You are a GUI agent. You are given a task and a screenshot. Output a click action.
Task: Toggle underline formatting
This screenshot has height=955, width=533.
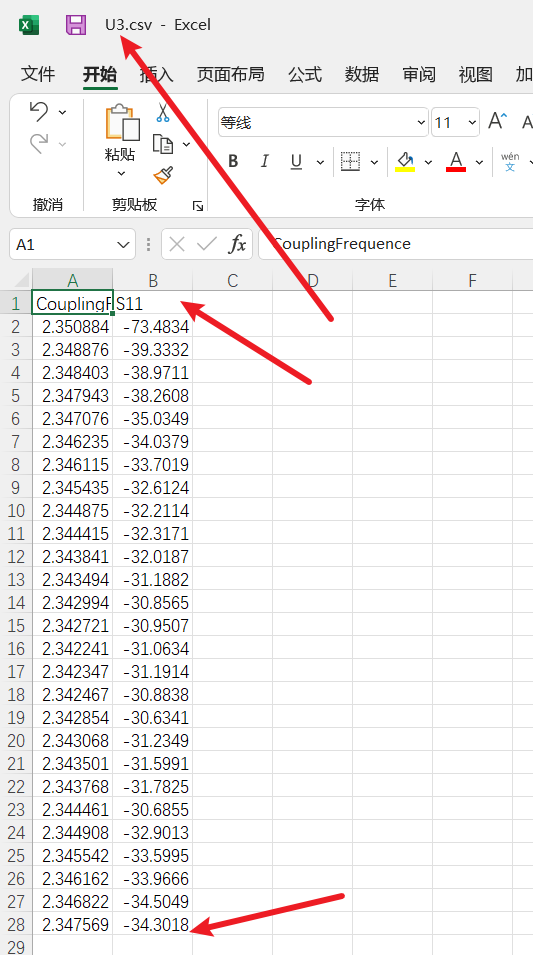(296, 161)
